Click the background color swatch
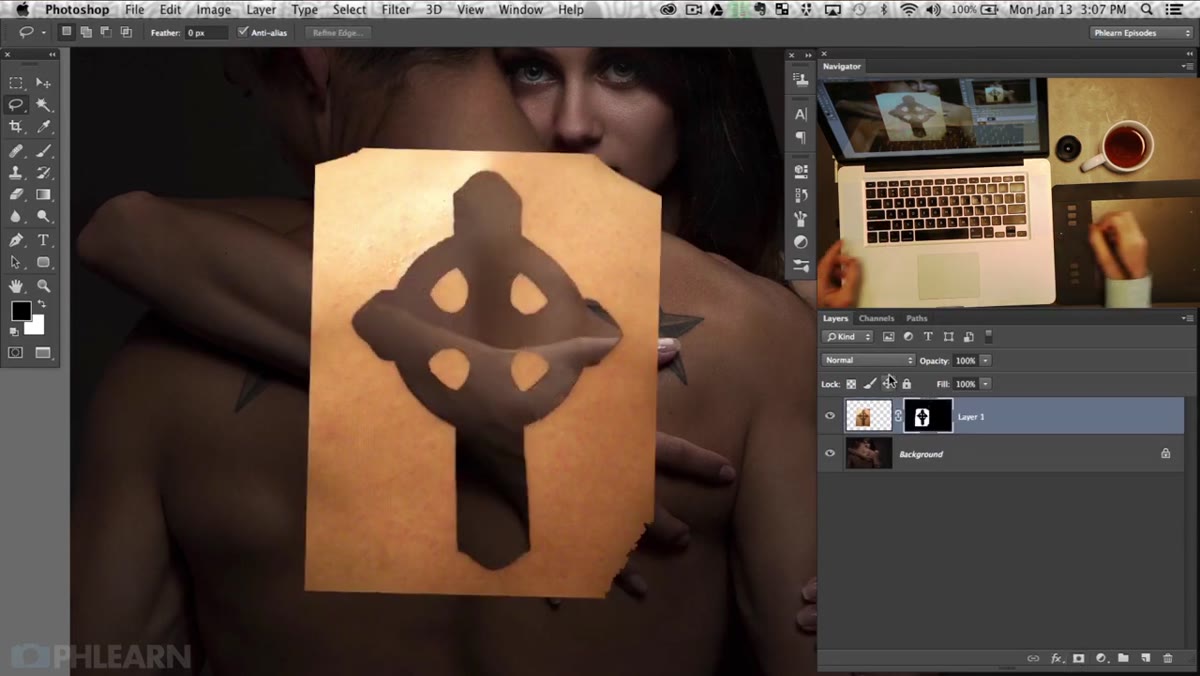The width and height of the screenshot is (1200, 676). (x=37, y=326)
